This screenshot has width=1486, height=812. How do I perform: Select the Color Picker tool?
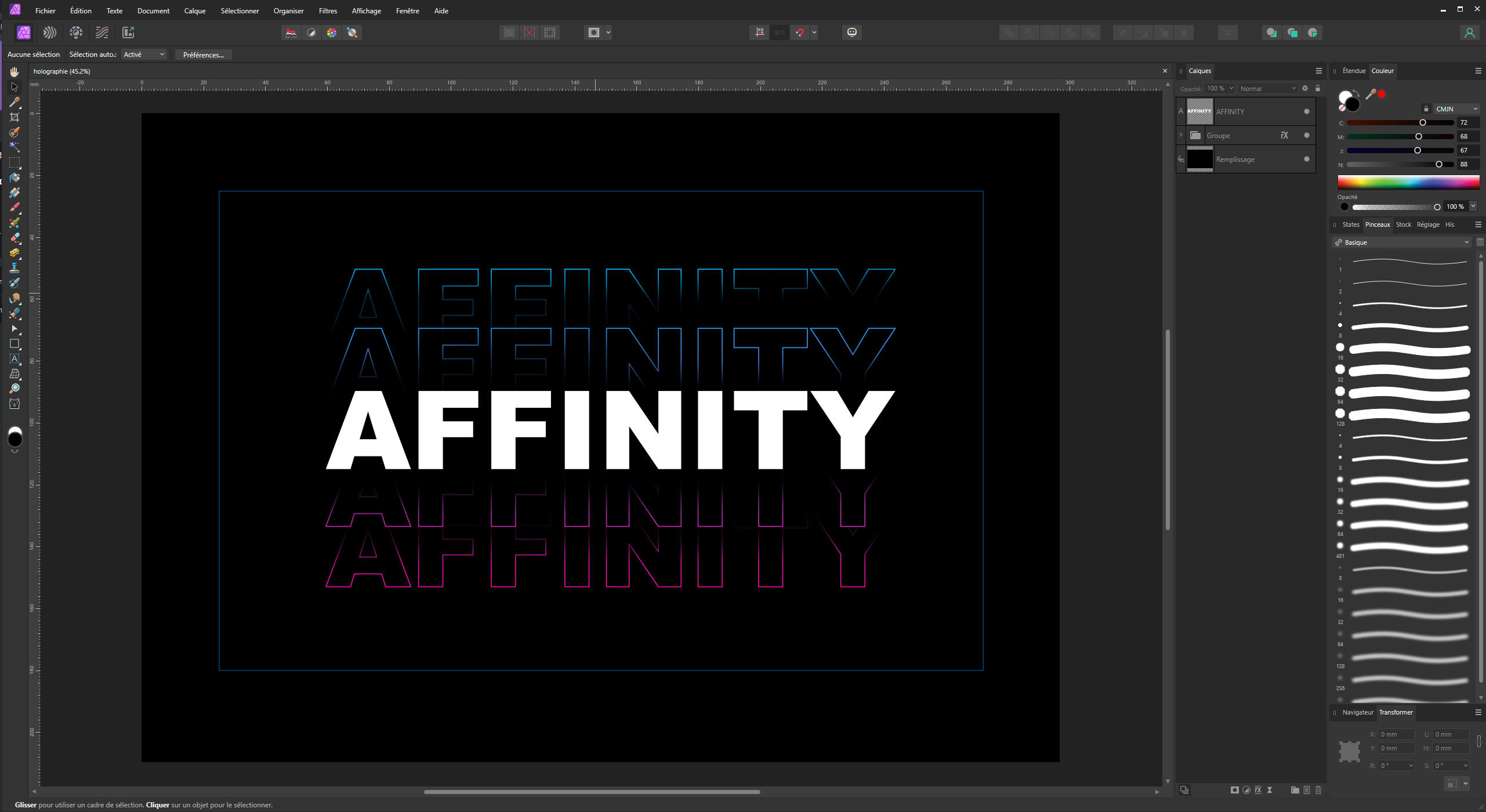[x=15, y=102]
